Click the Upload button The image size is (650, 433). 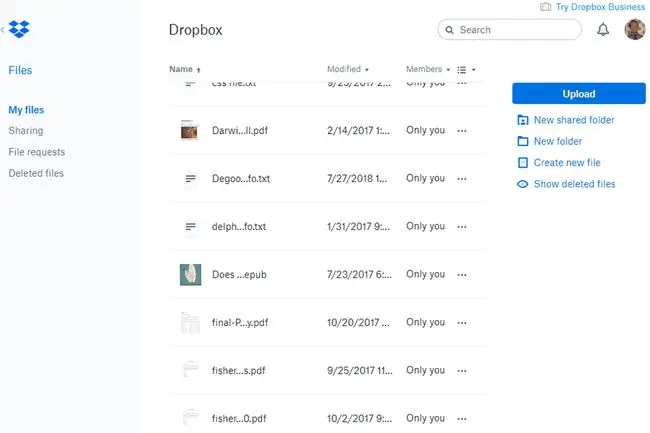pos(579,94)
